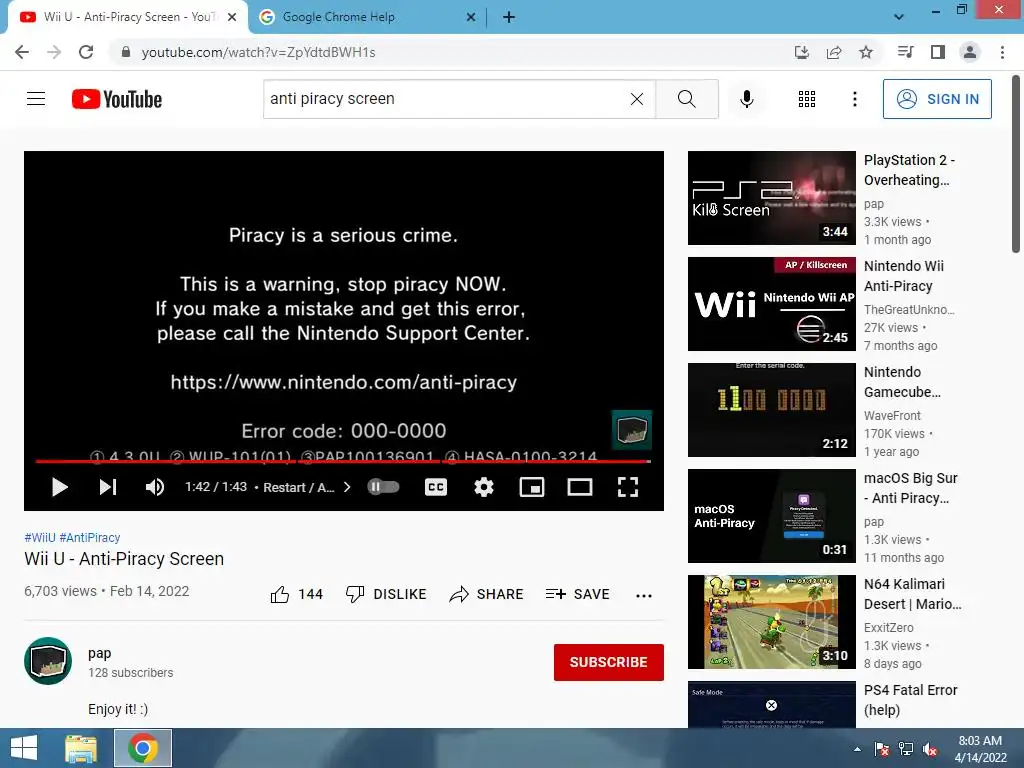This screenshot has width=1024, height=768.
Task: Open Chrome's three-dot main menu
Action: pos(1002,52)
